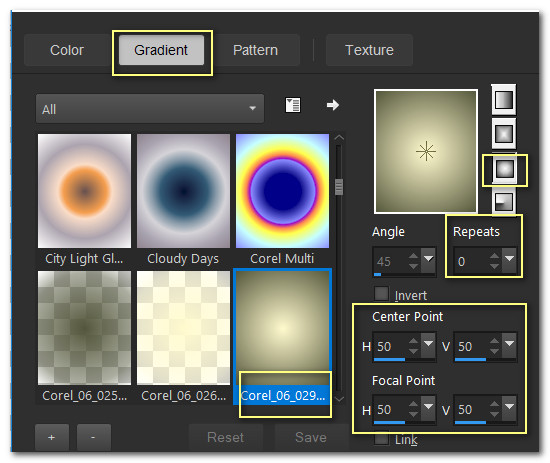Click the Focal Point V blue slider bar

[470, 422]
